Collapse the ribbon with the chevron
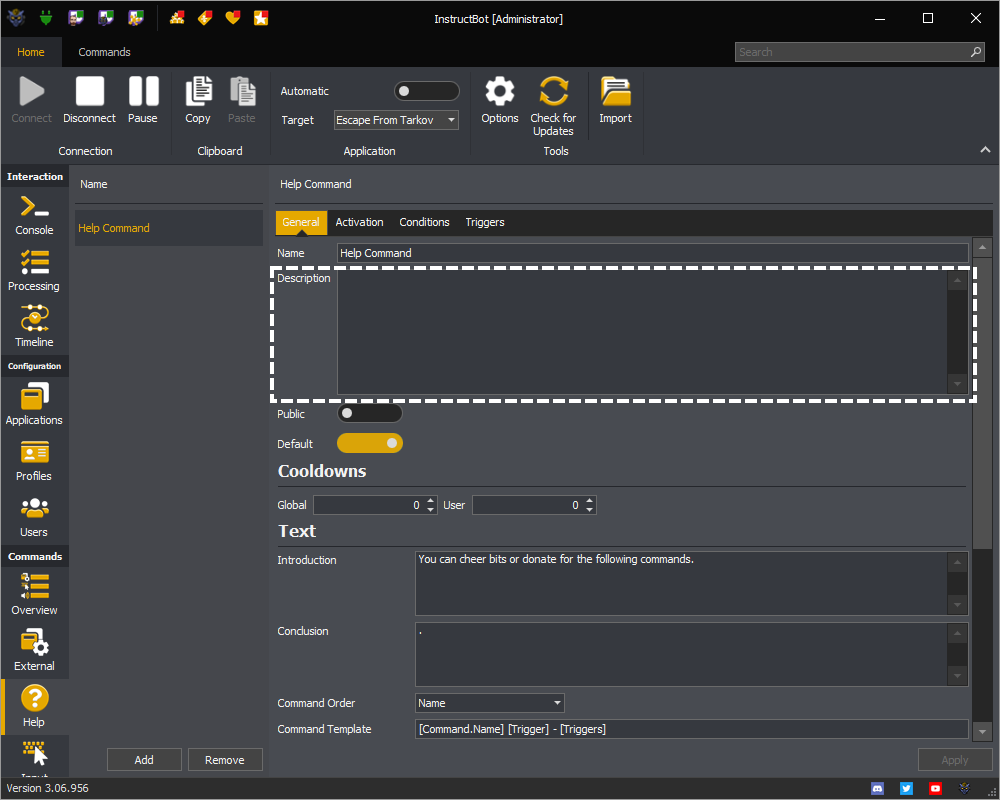This screenshot has width=1000, height=800. [x=985, y=150]
